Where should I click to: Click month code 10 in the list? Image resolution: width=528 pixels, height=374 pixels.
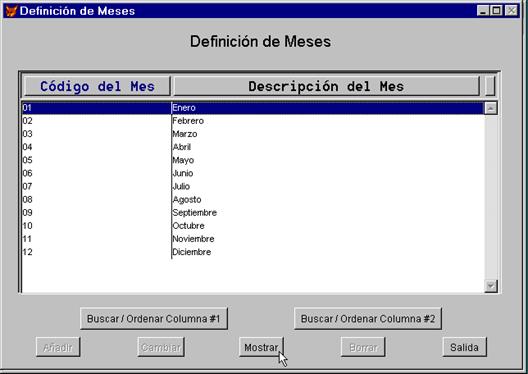pyautogui.click(x=28, y=226)
